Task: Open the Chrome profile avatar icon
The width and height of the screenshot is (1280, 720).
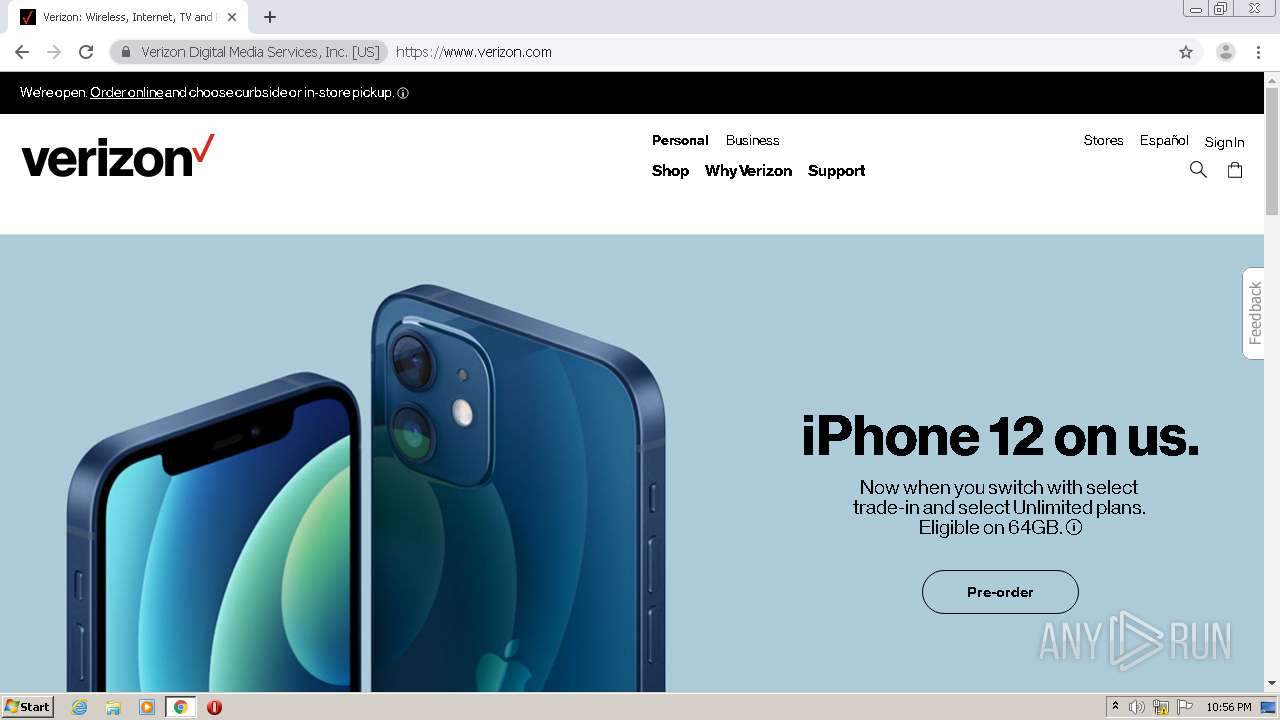Action: [1226, 52]
